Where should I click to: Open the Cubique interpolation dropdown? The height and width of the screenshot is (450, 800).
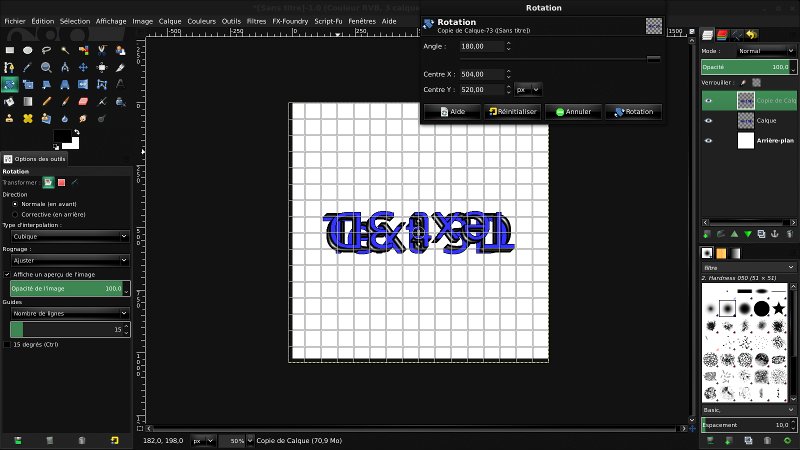(x=70, y=236)
